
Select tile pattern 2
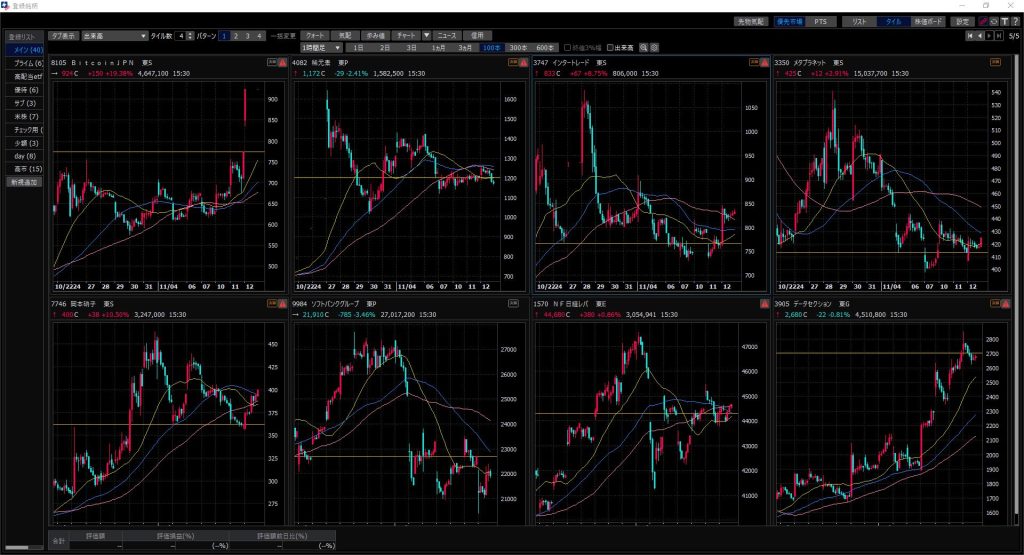click(x=236, y=35)
